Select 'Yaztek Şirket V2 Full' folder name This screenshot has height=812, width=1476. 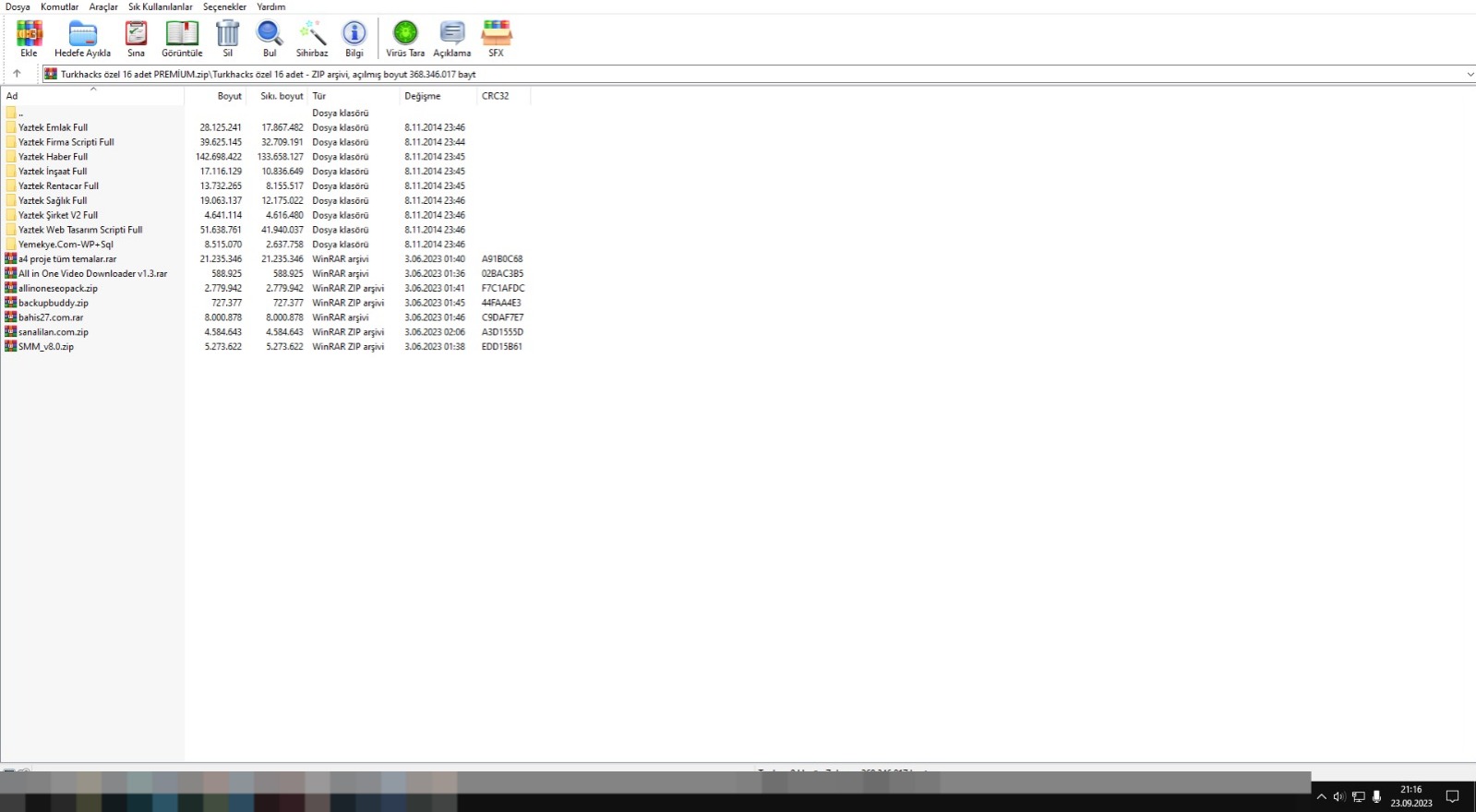pos(58,215)
